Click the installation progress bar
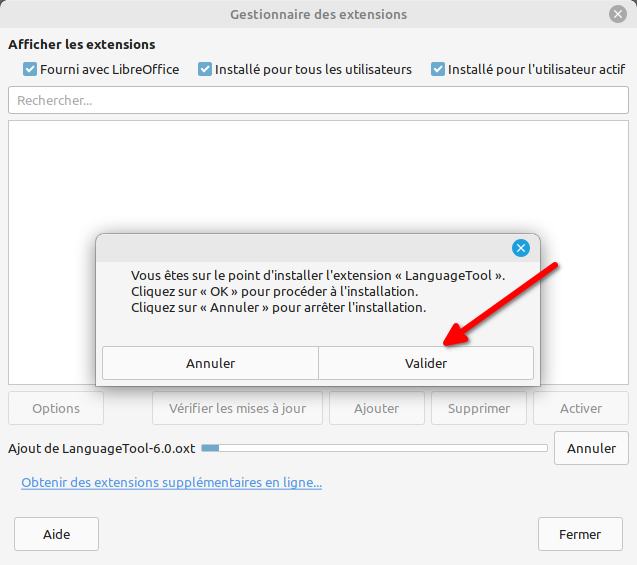The image size is (637, 565). click(x=375, y=448)
